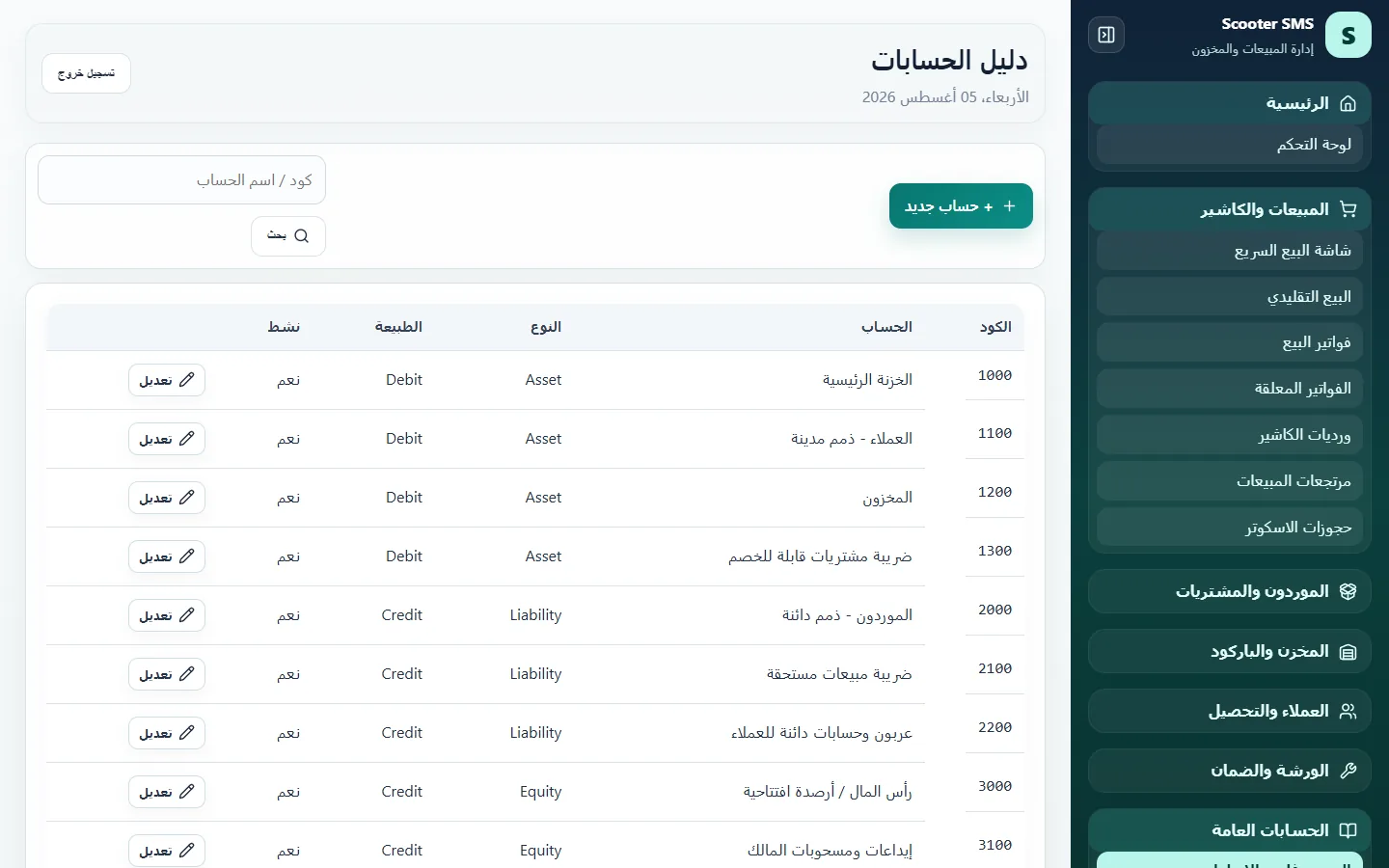The height and width of the screenshot is (868, 1389).
Task: Collapse the الحسابات العامة section header
Action: click(x=1230, y=830)
